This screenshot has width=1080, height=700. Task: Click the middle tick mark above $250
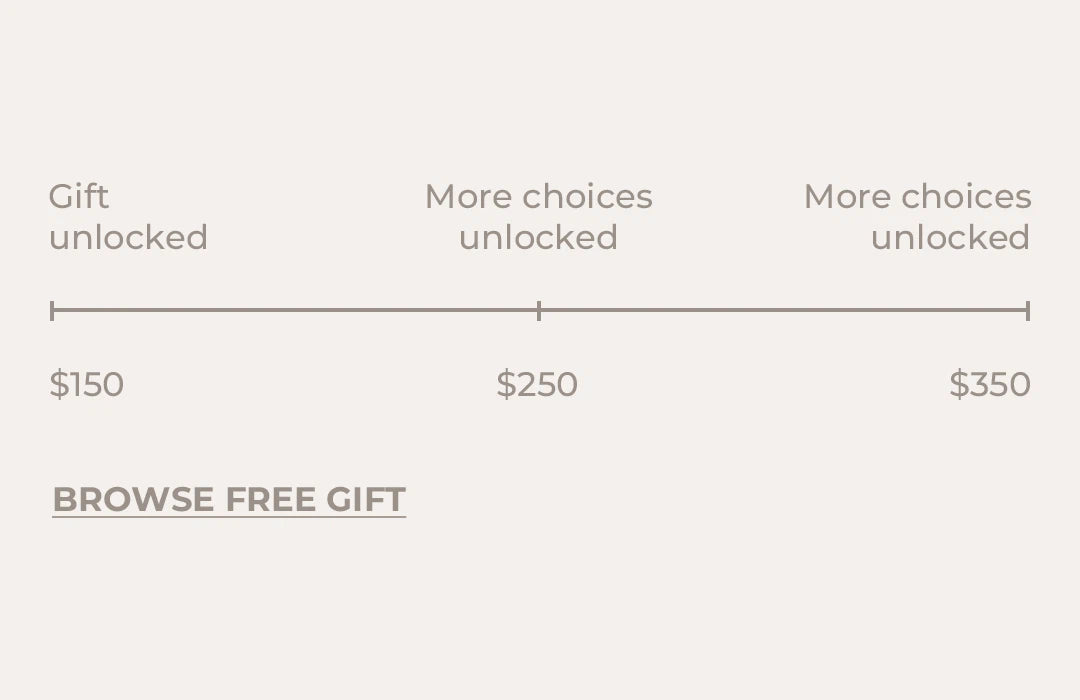click(x=539, y=311)
